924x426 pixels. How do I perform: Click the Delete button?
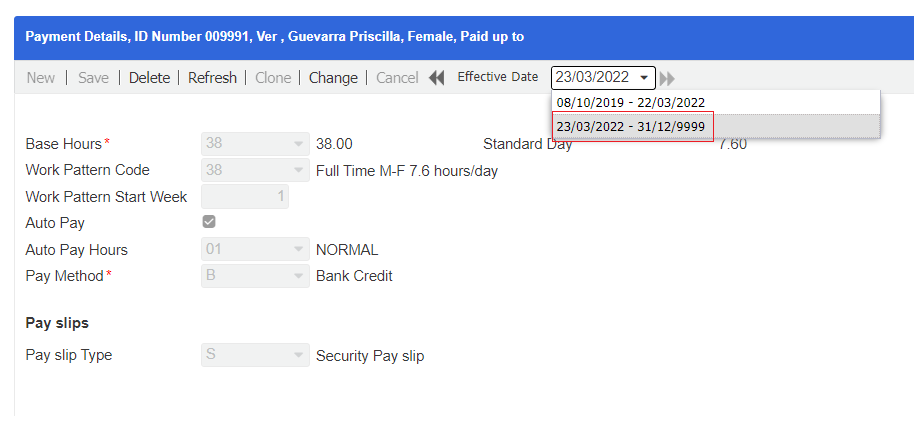point(149,78)
